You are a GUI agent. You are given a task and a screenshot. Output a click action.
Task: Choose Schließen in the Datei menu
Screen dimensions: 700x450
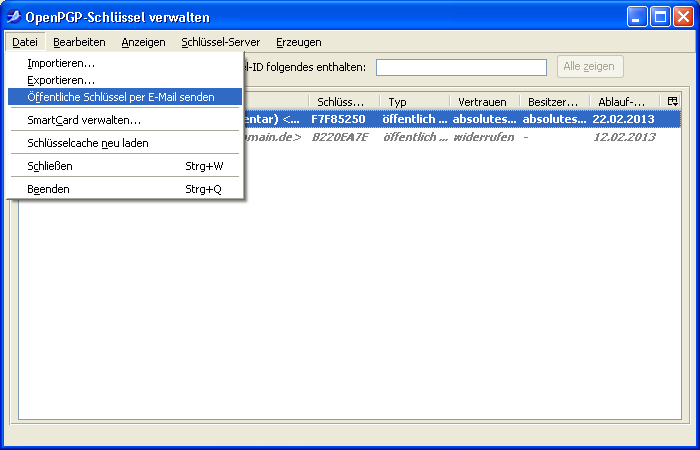[125, 166]
